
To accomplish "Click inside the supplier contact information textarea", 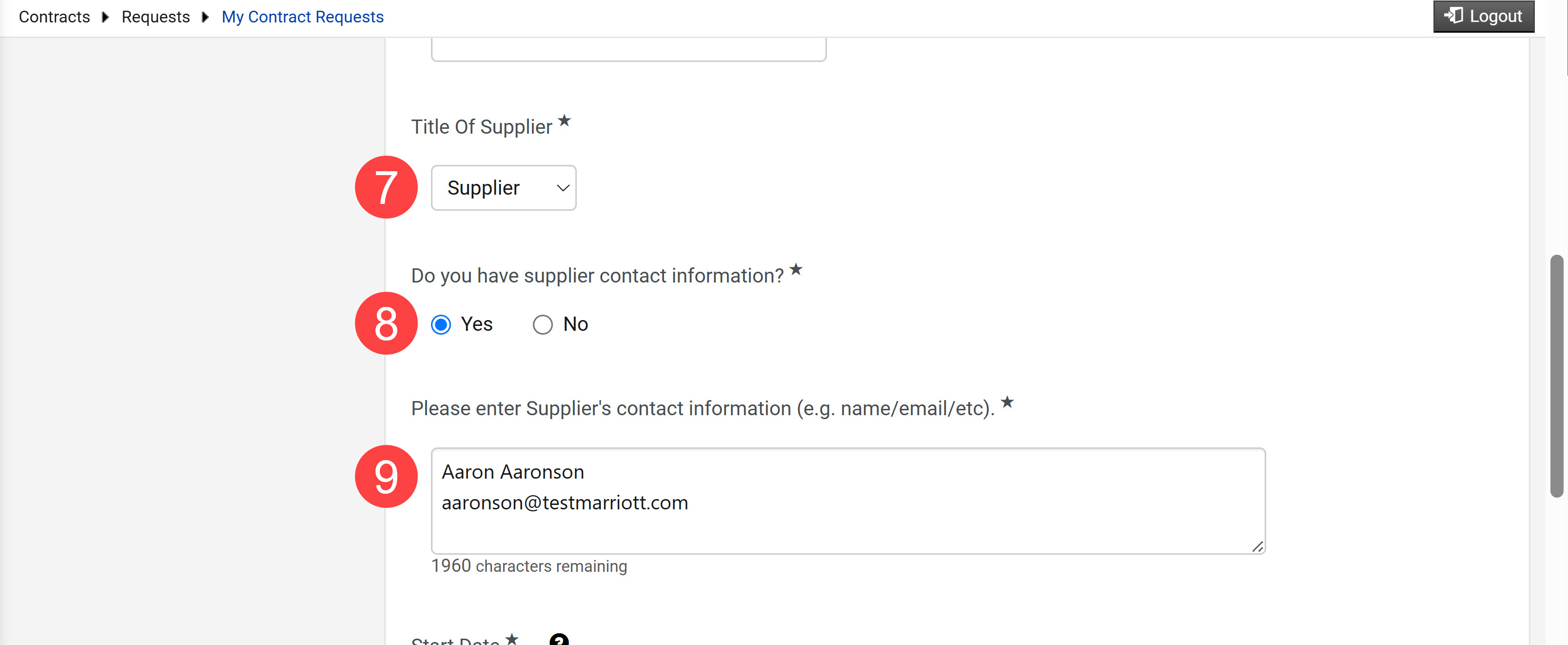I will tap(848, 501).
